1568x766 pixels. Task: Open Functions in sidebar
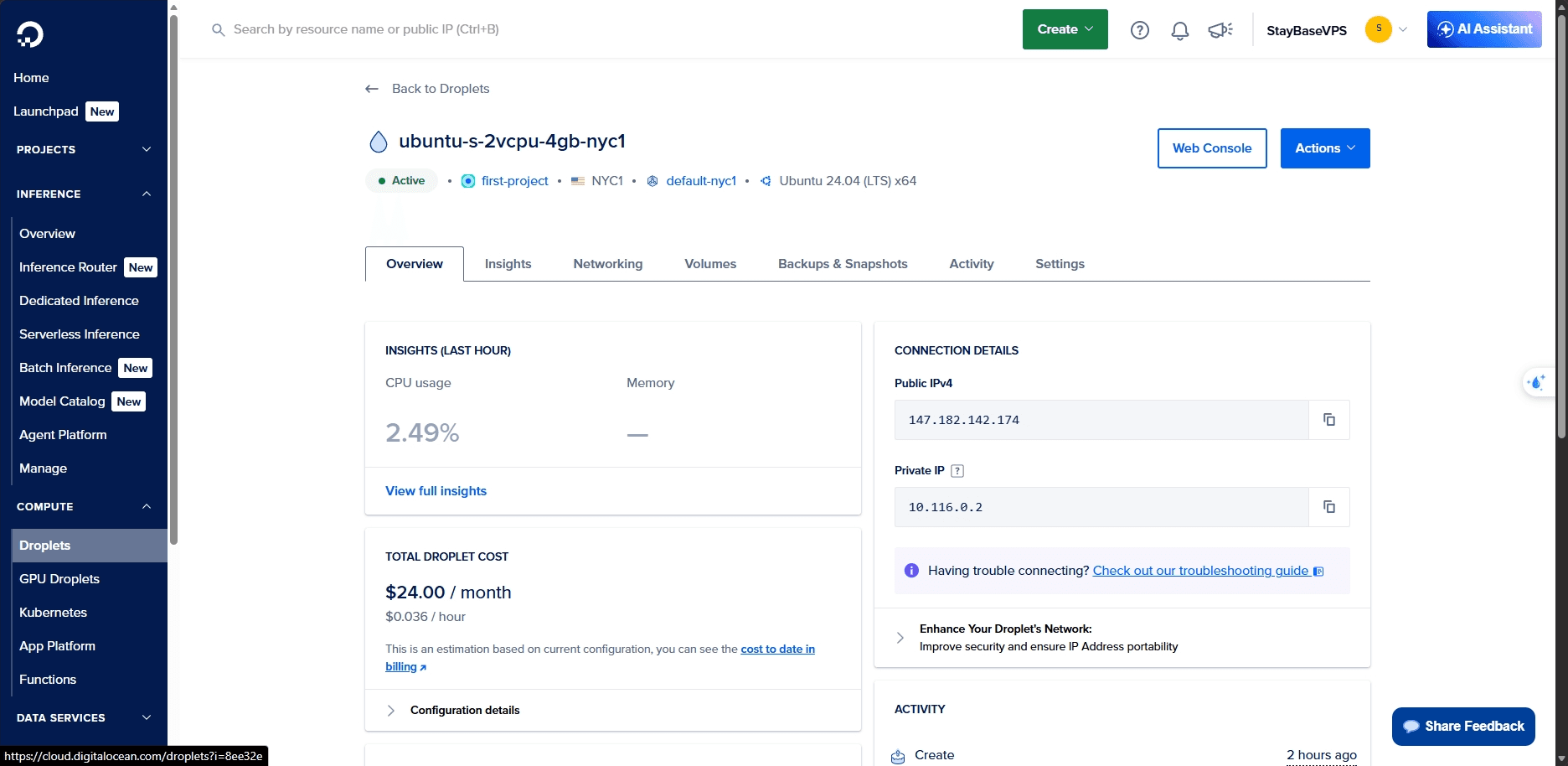coord(48,680)
